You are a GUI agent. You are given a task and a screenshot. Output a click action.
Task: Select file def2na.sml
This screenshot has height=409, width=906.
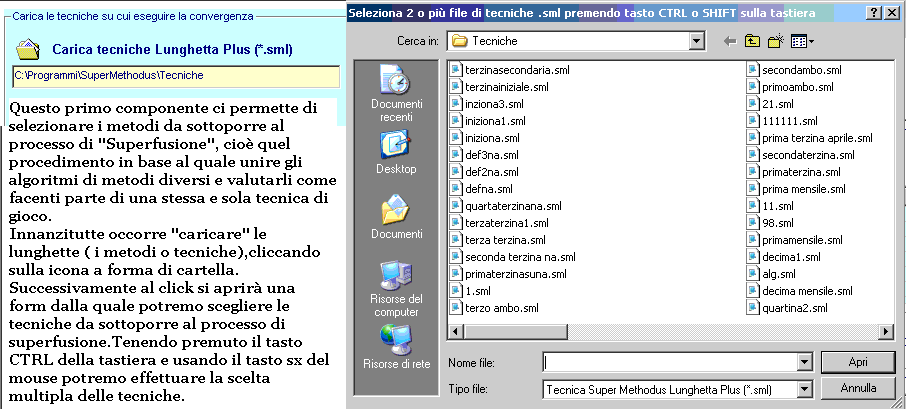pos(484,172)
